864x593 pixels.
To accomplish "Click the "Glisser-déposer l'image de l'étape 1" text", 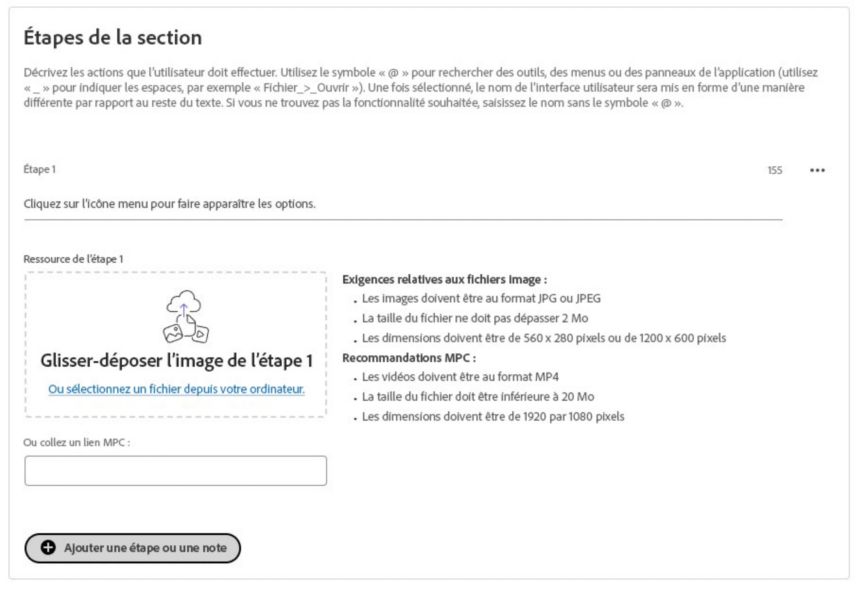I will (x=176, y=361).
